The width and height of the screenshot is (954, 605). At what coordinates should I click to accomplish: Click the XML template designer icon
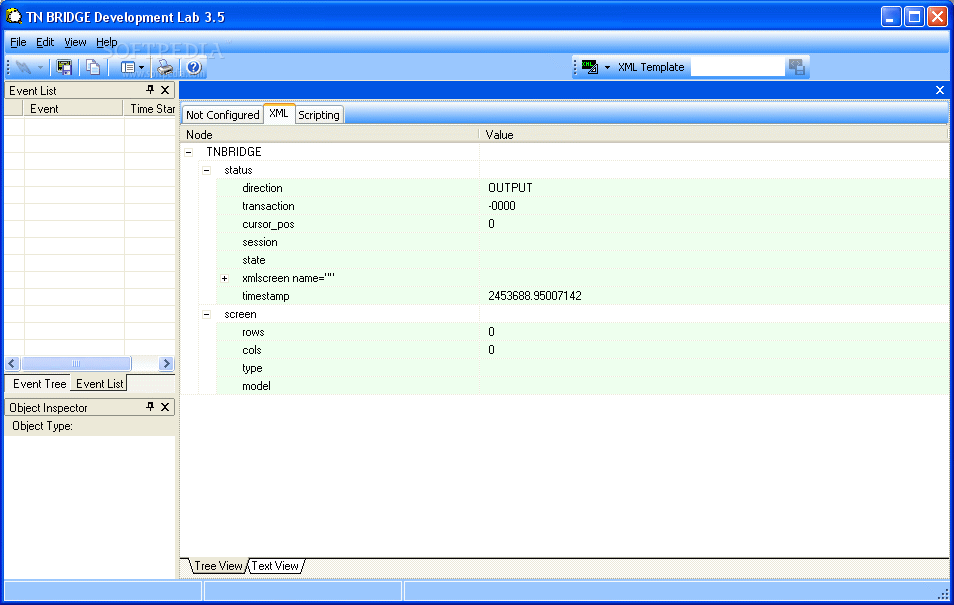[x=589, y=67]
